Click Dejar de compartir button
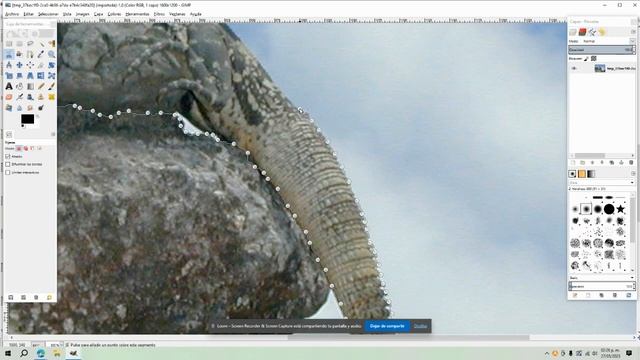The image size is (640, 360). pyautogui.click(x=387, y=326)
